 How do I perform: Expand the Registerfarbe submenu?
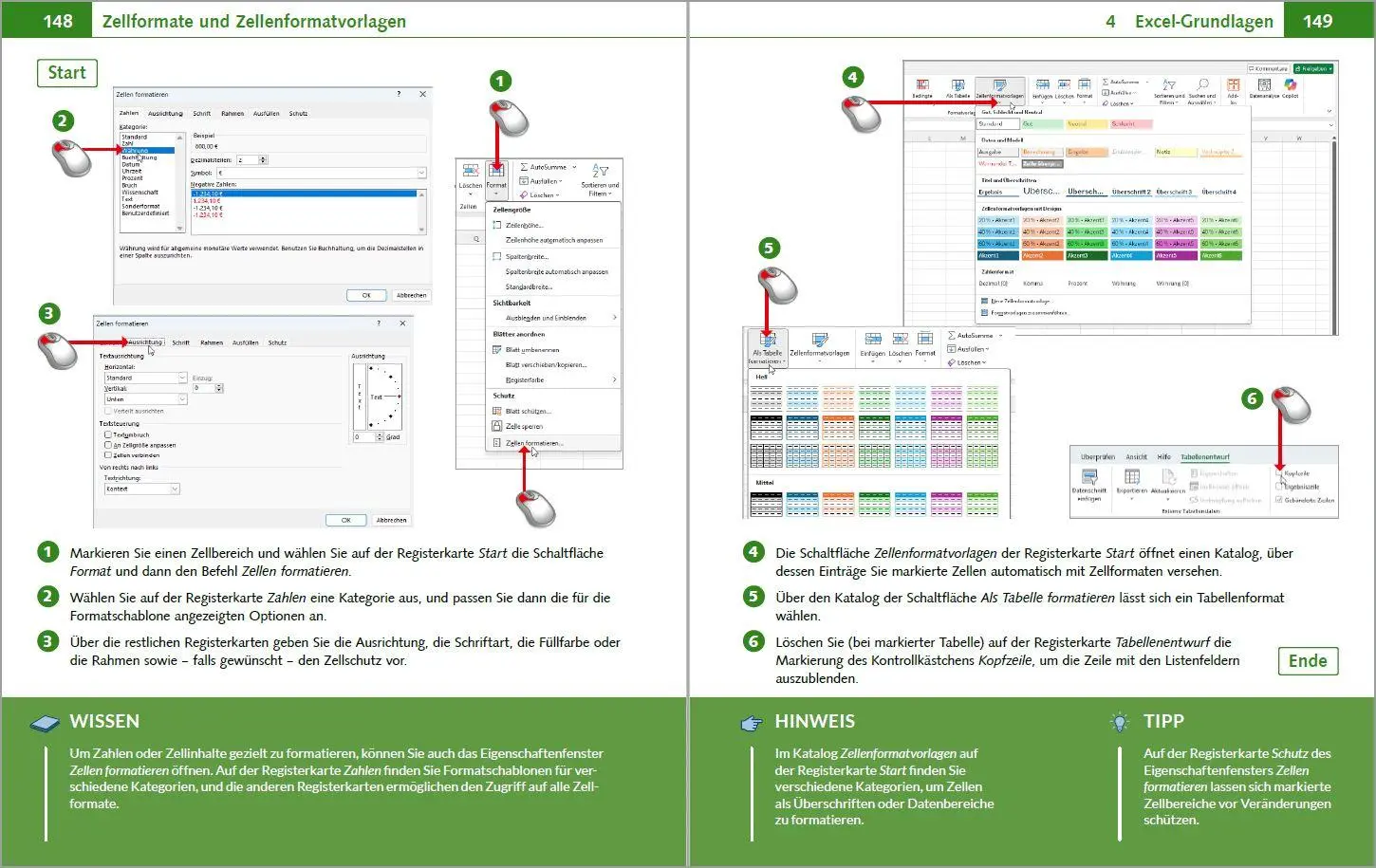(x=555, y=379)
